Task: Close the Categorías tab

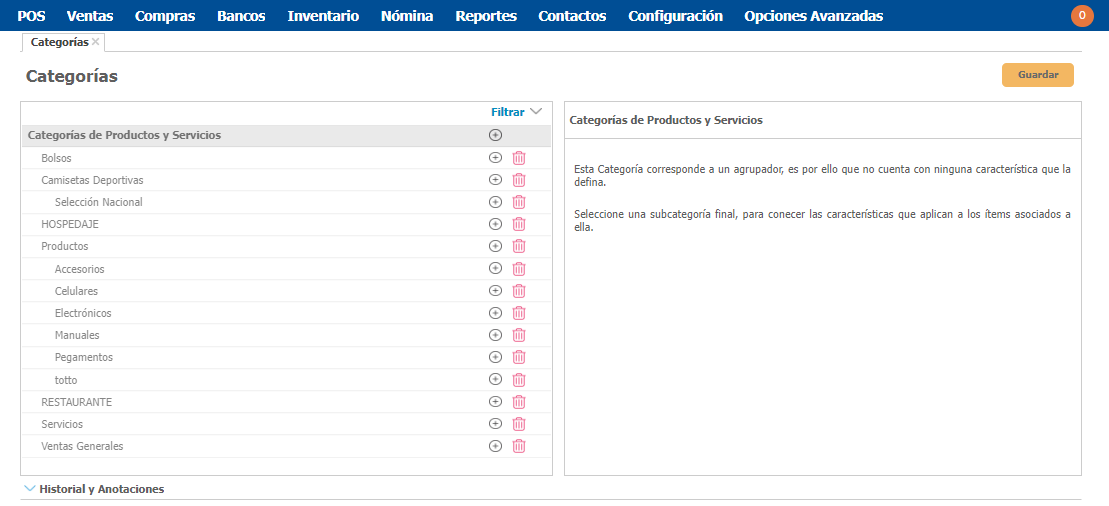Action: click(x=96, y=42)
